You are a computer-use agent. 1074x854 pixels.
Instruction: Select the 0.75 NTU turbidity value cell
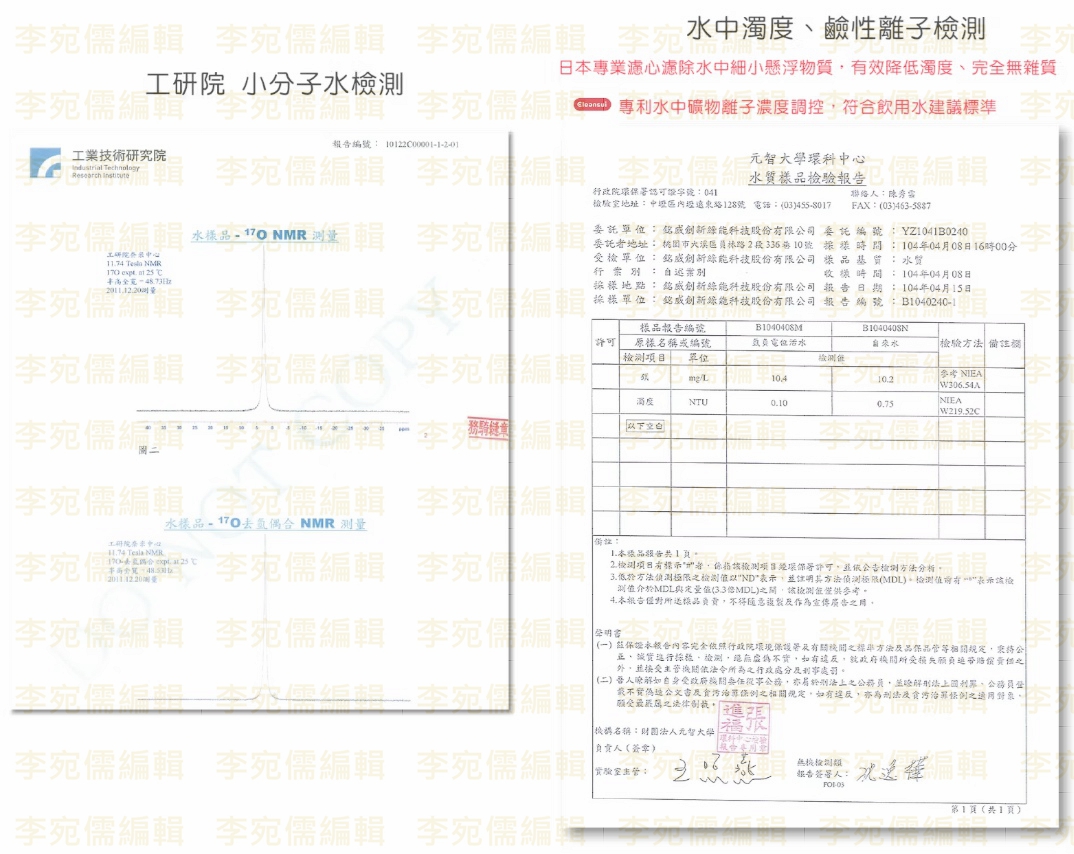pyautogui.click(x=885, y=403)
